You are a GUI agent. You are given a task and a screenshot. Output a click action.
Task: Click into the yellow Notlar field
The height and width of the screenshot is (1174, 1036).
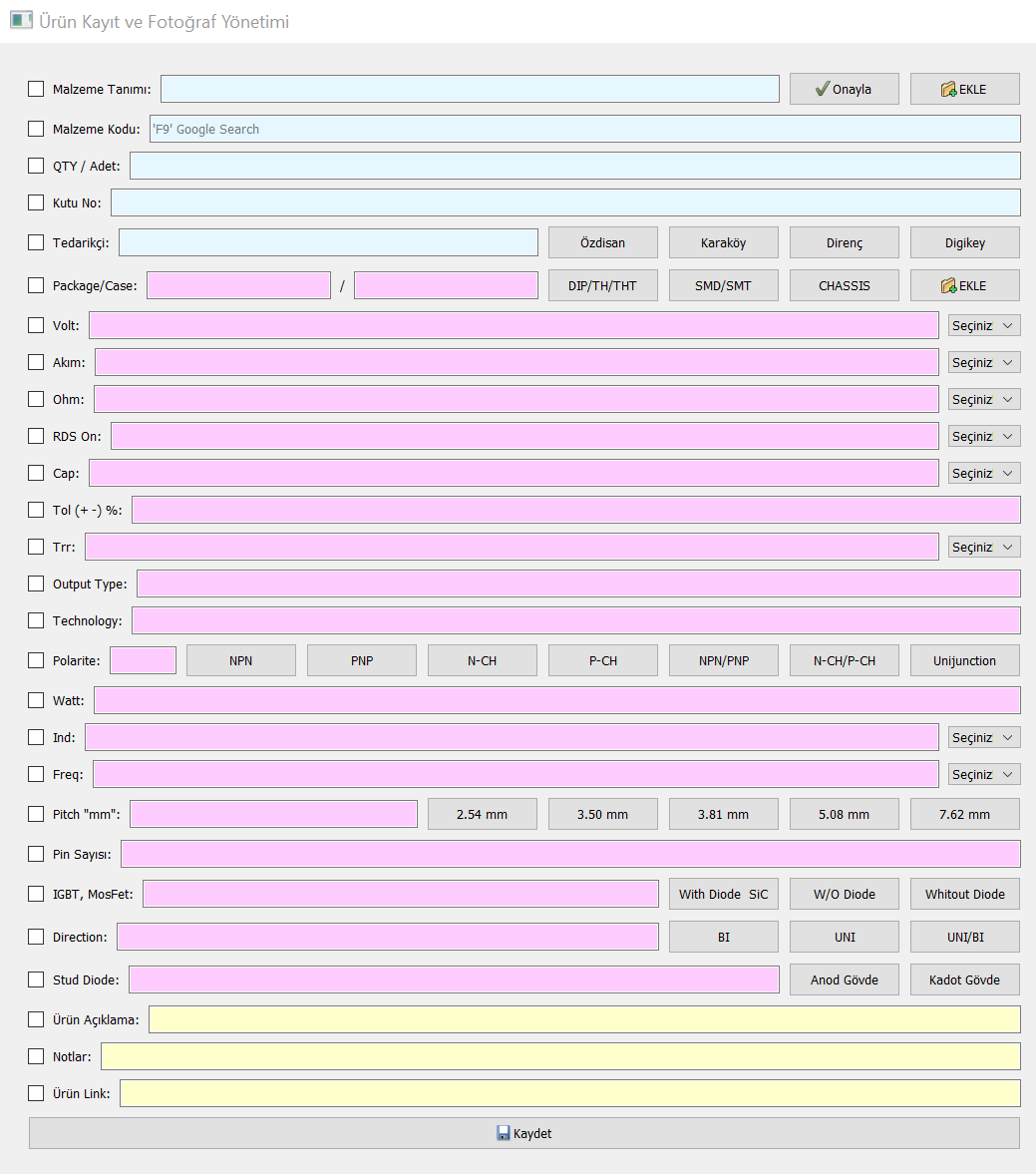(x=559, y=1056)
